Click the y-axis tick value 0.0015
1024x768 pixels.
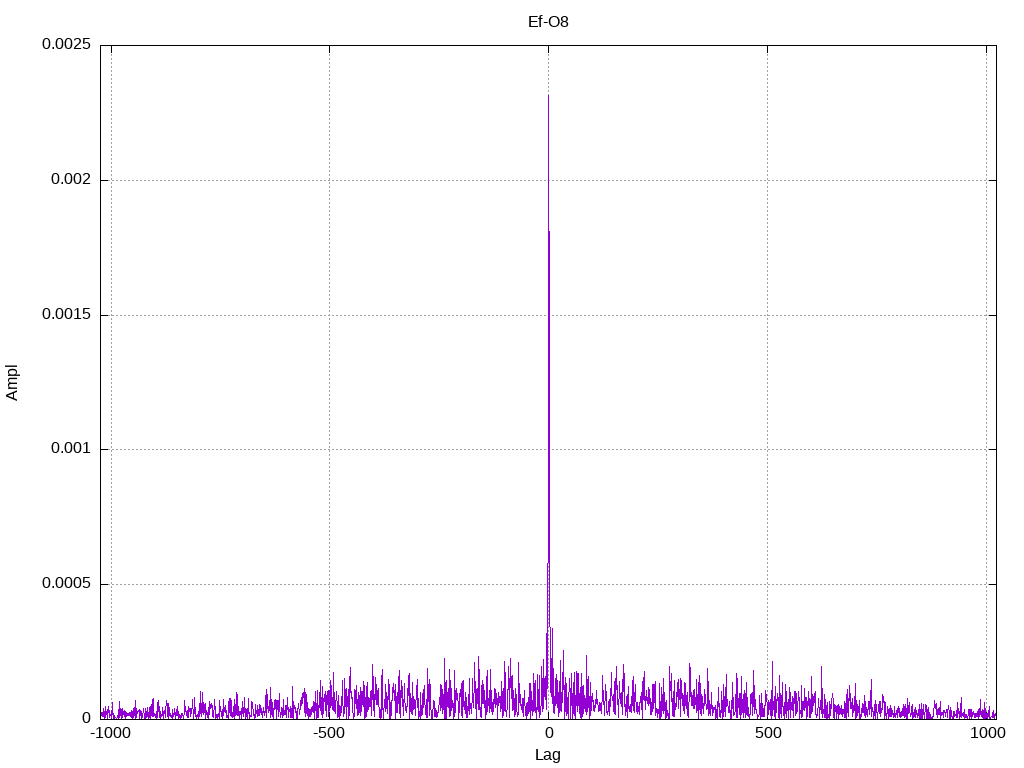67,314
